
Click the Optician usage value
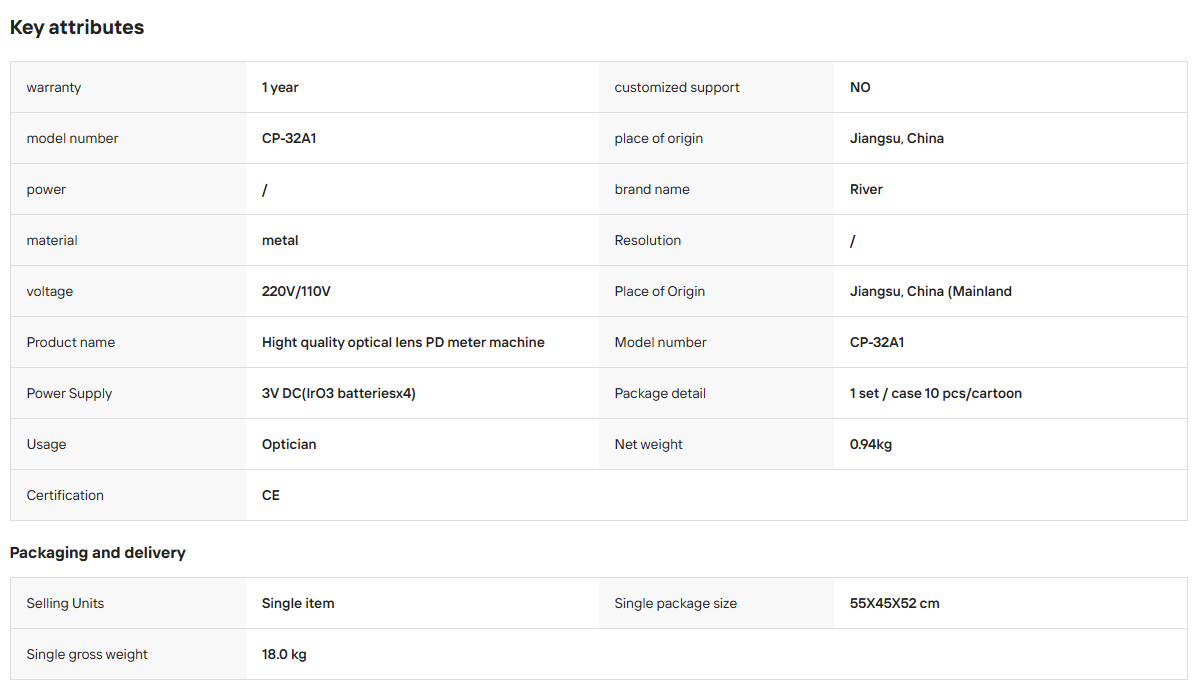click(289, 444)
